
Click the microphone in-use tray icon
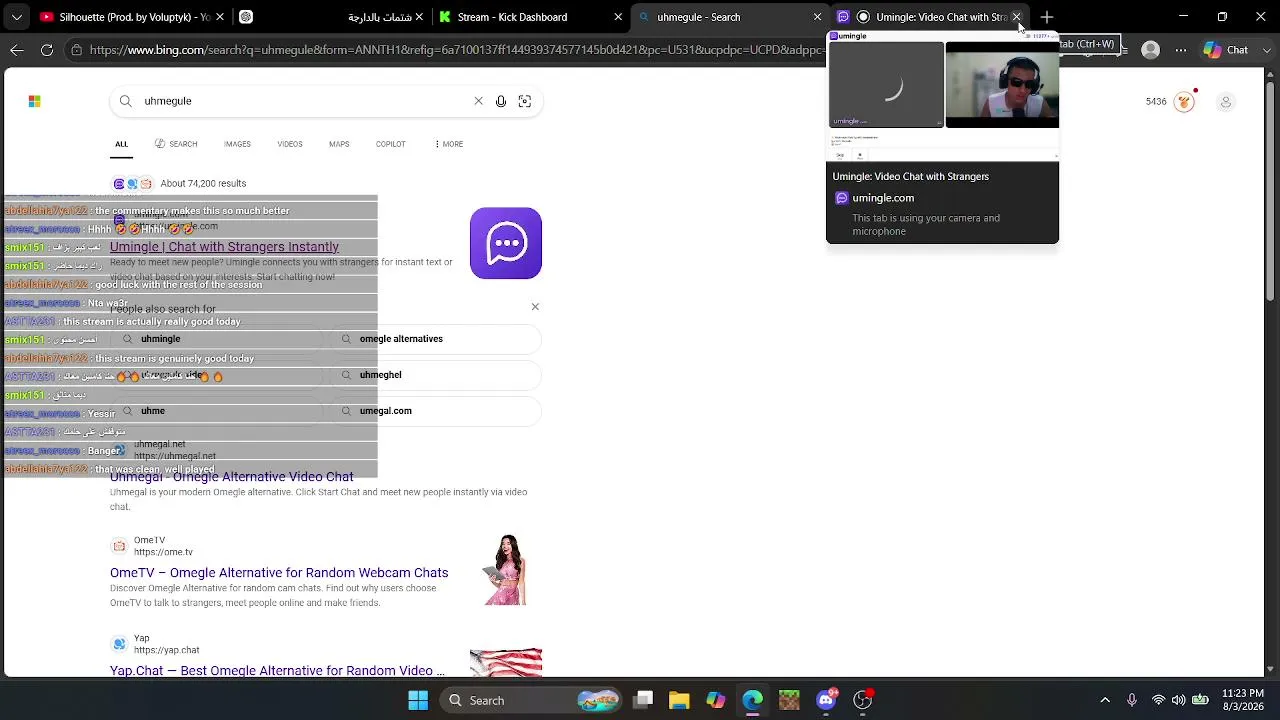[1132, 700]
